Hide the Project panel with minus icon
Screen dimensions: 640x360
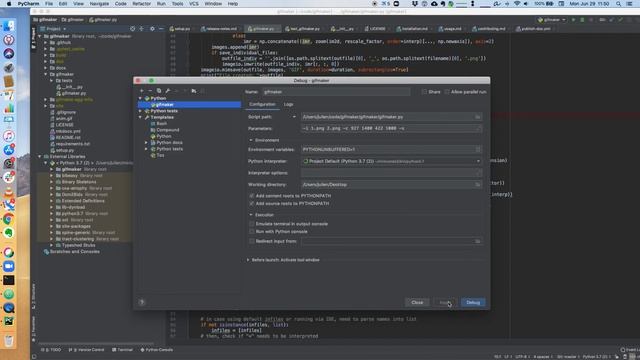(161, 29)
